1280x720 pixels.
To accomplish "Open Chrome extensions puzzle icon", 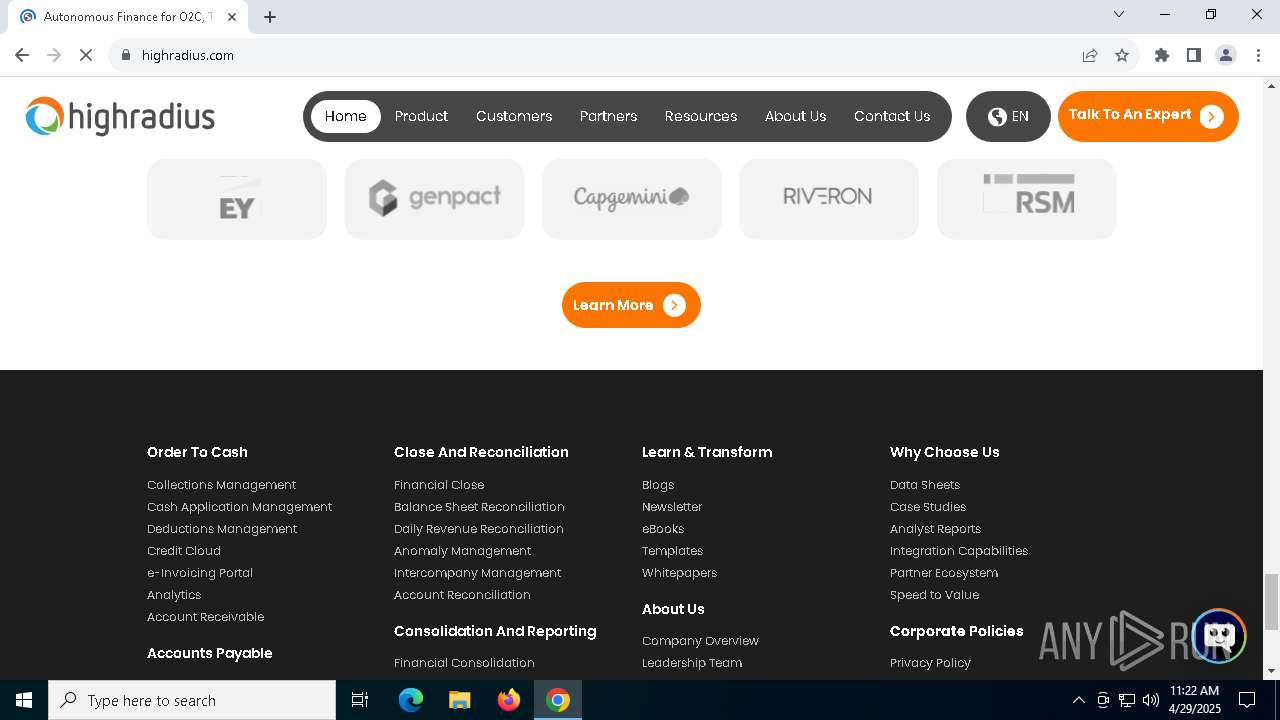I will coord(1162,55).
